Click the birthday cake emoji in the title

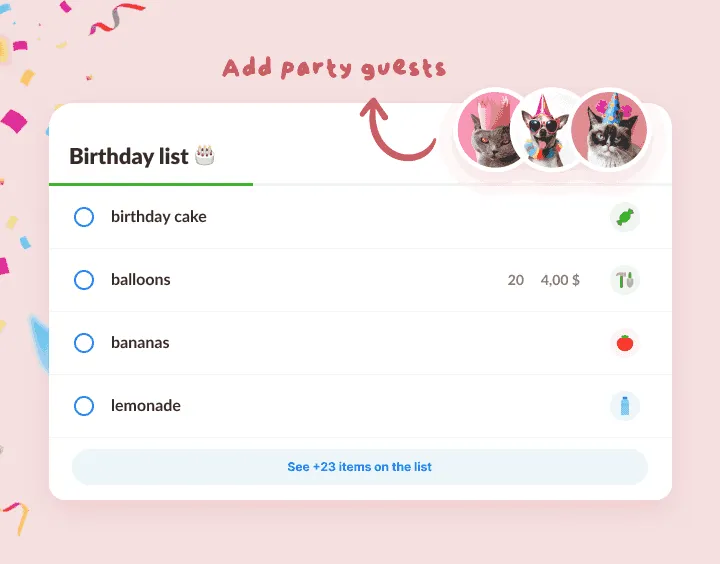pos(204,155)
